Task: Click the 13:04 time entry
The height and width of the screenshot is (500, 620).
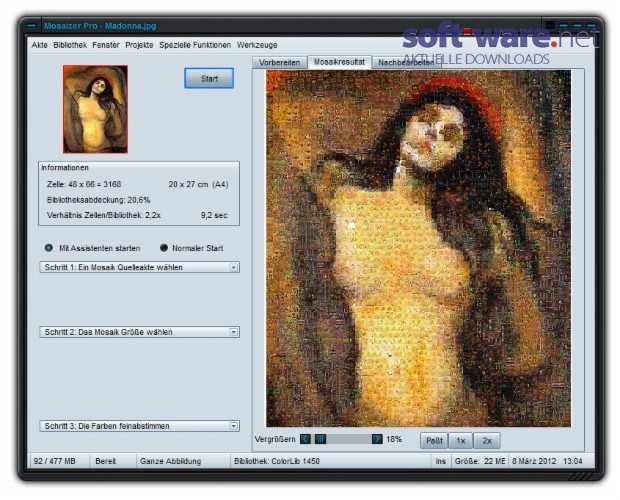Action: (573, 461)
